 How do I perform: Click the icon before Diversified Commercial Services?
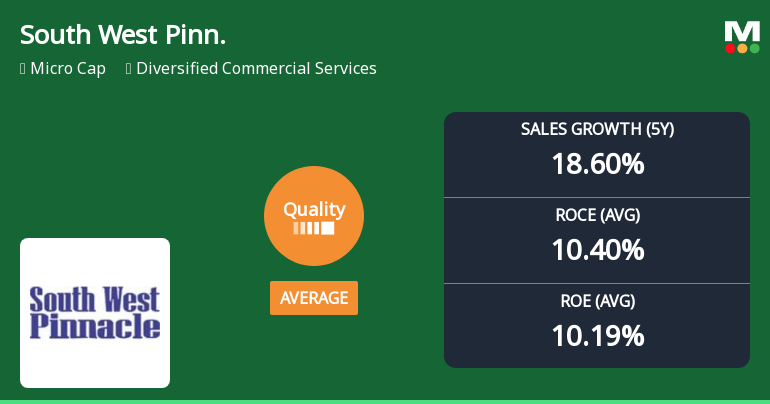point(129,69)
